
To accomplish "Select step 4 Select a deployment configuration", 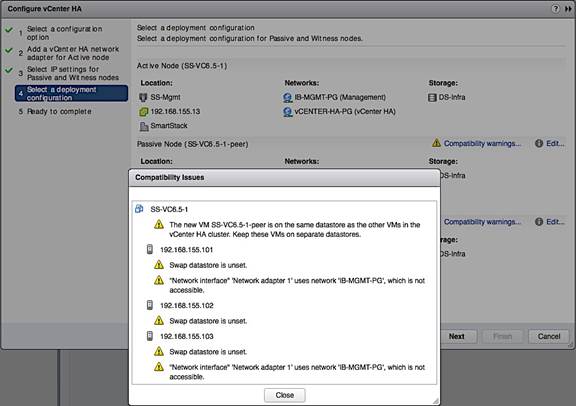I will coord(71,93).
